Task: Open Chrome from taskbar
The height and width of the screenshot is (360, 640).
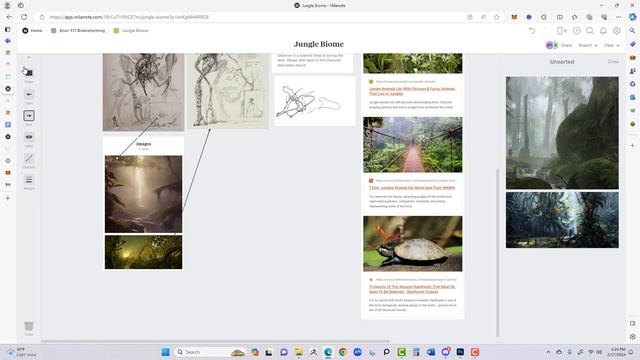Action: click(x=342, y=352)
